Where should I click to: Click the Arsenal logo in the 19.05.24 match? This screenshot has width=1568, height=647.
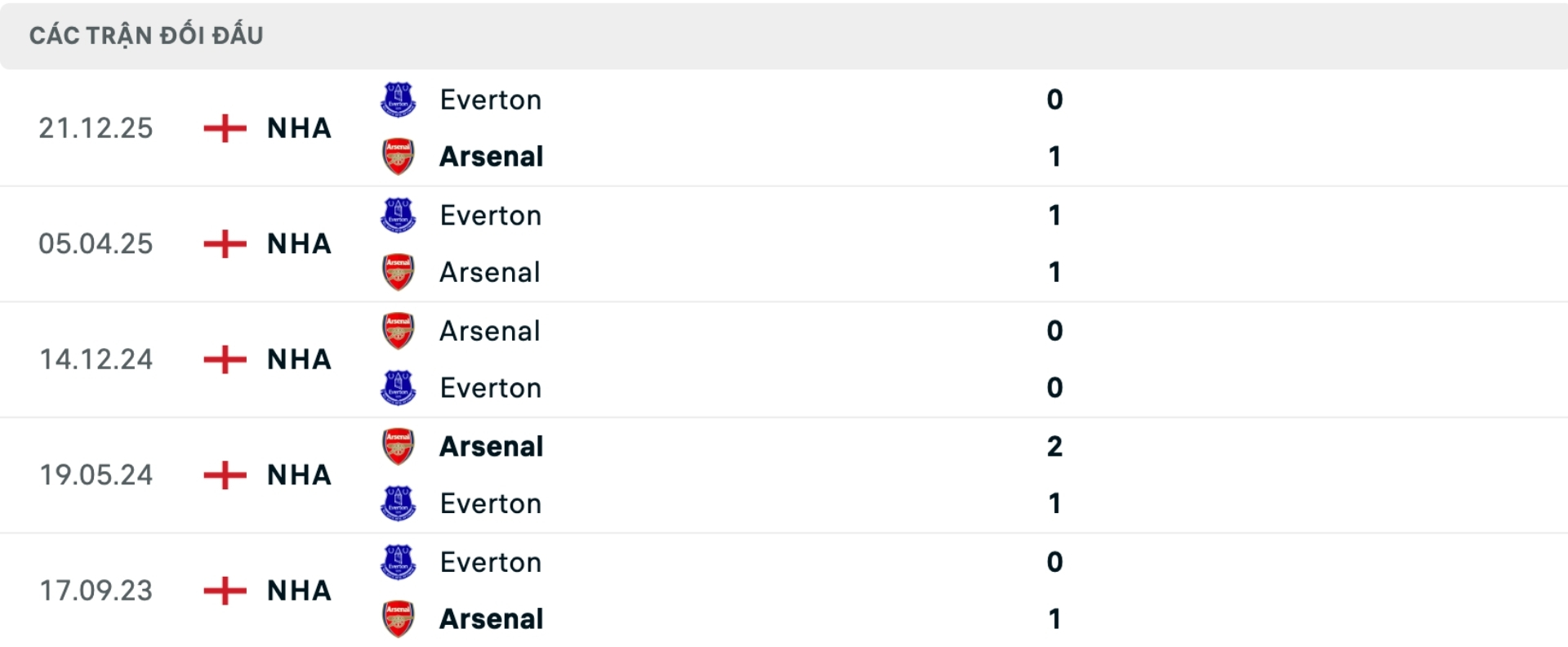[x=398, y=446]
